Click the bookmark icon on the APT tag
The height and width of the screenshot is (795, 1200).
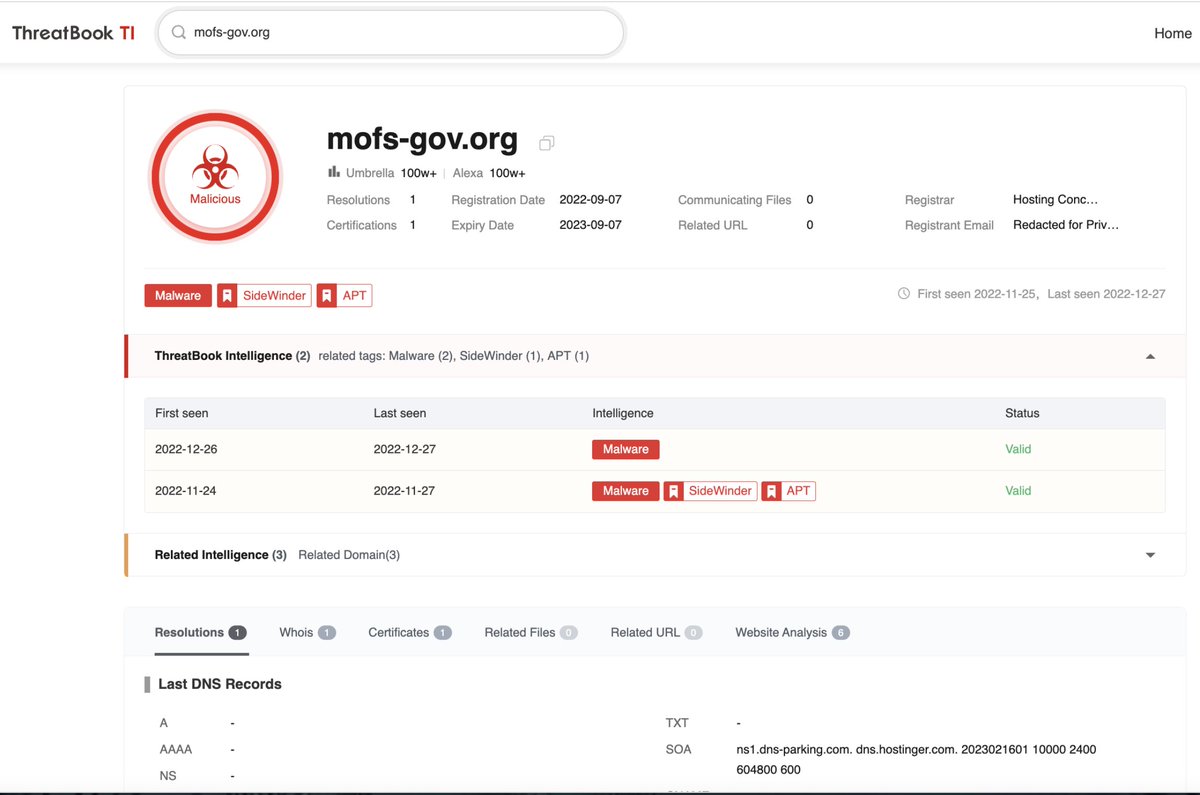(x=326, y=295)
